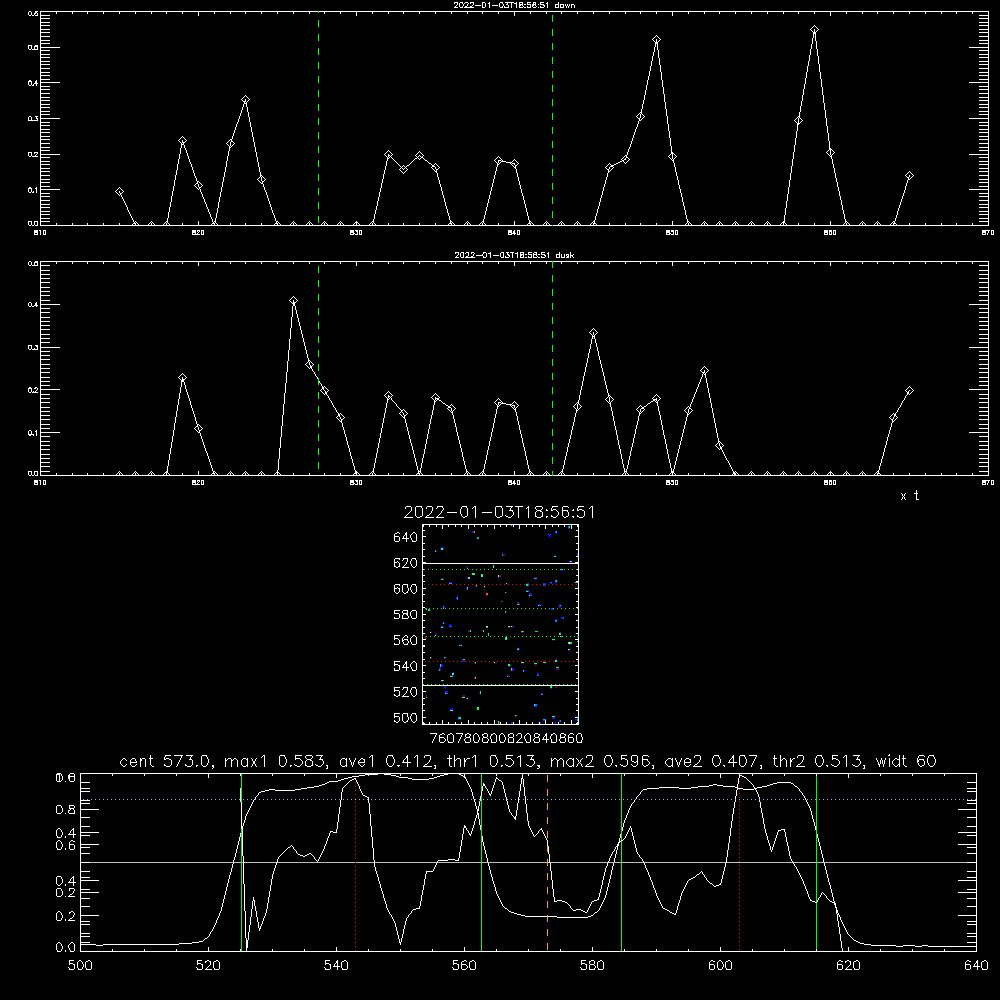Click the 'max2 0.596' value in the stats line
Image resolution: width=1000 pixels, height=1000 pixels.
(601, 761)
